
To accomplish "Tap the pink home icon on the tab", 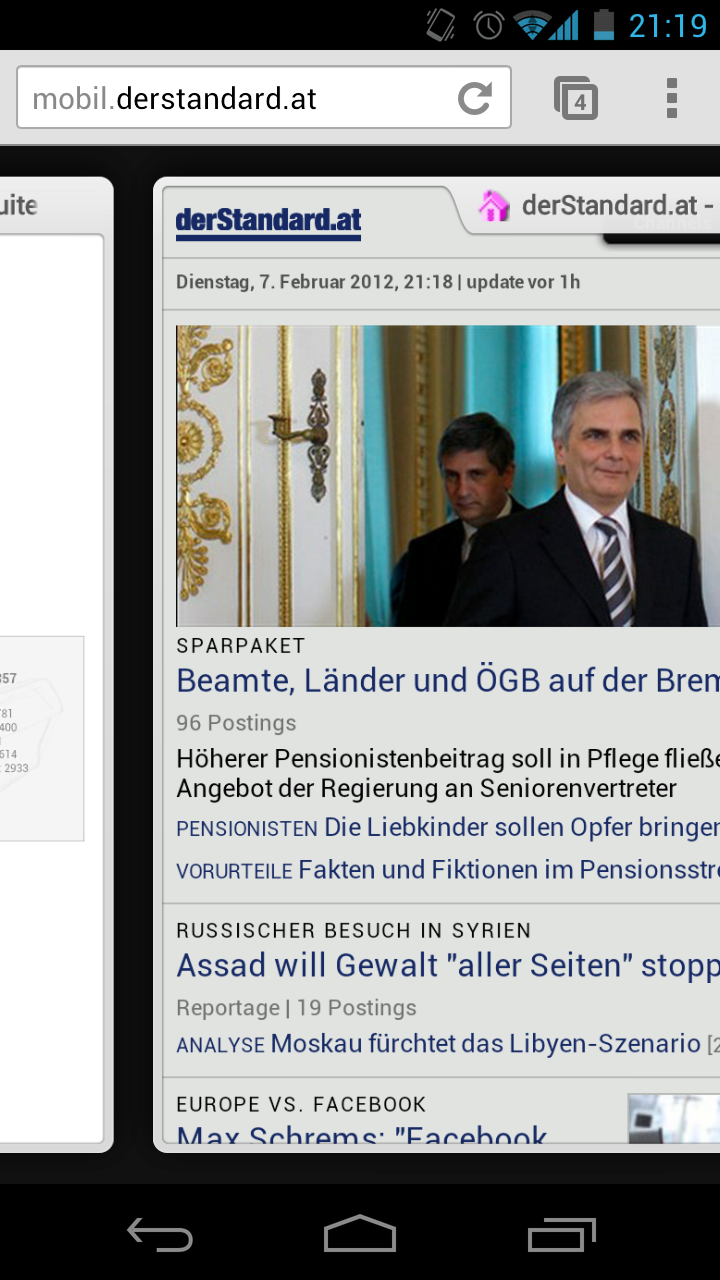I will [x=494, y=206].
